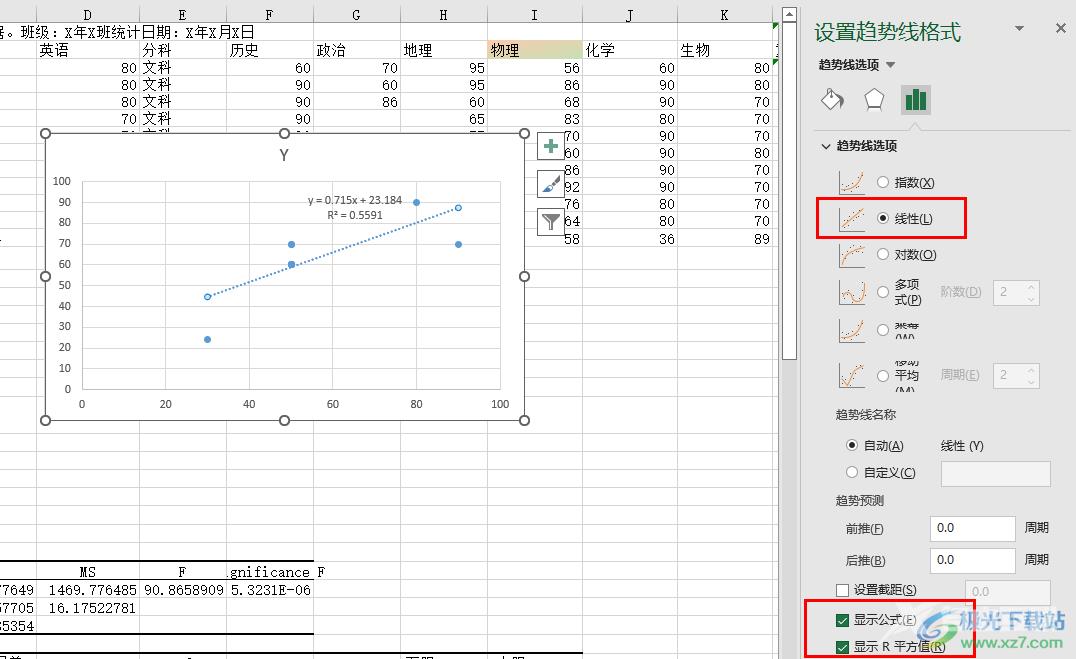Select the 对数(O) logarithmic radio button
The image size is (1076, 659).
883,255
